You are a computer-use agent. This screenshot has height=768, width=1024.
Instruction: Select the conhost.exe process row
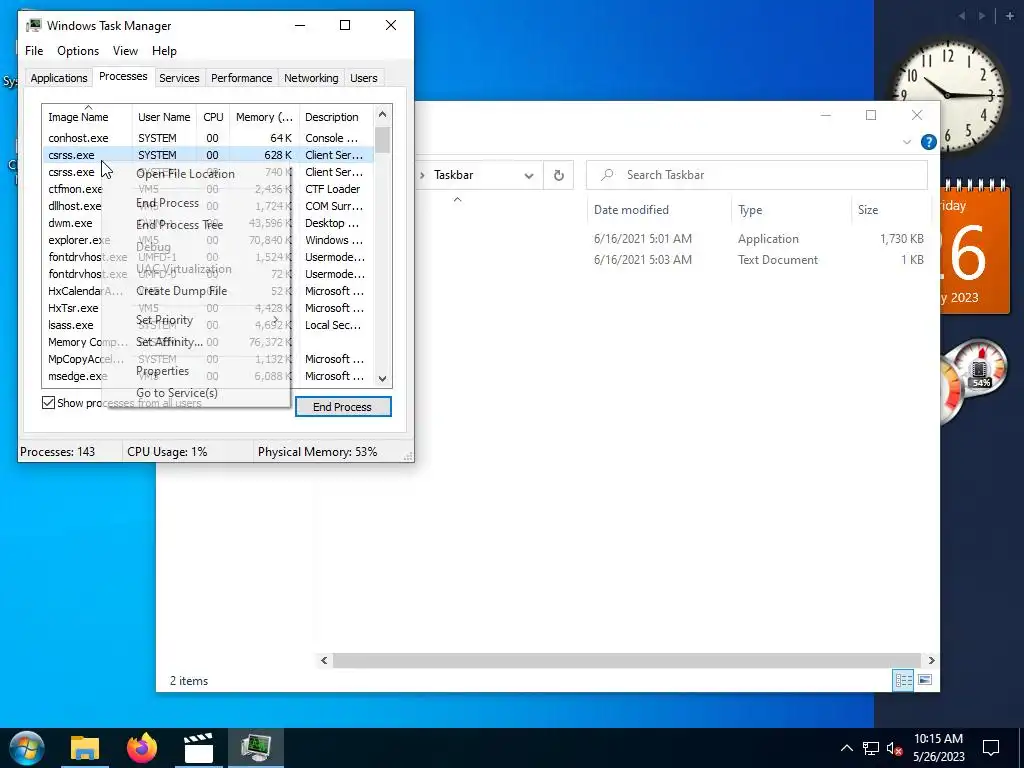[208, 138]
